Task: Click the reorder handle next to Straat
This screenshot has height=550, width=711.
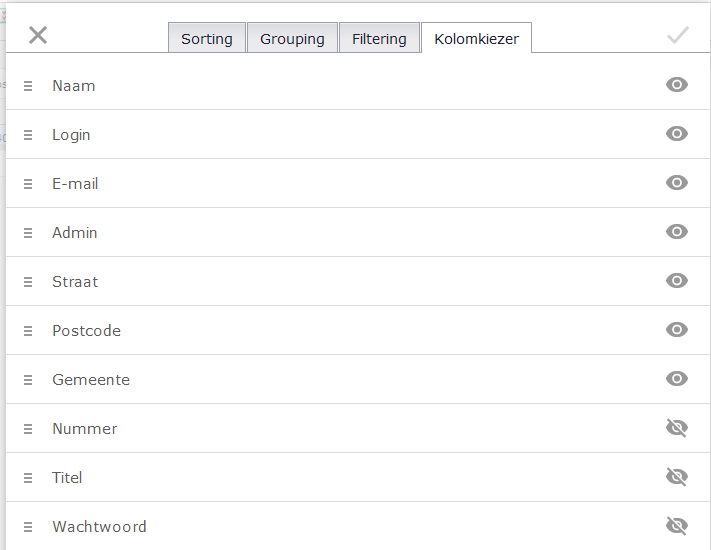Action: (x=28, y=282)
